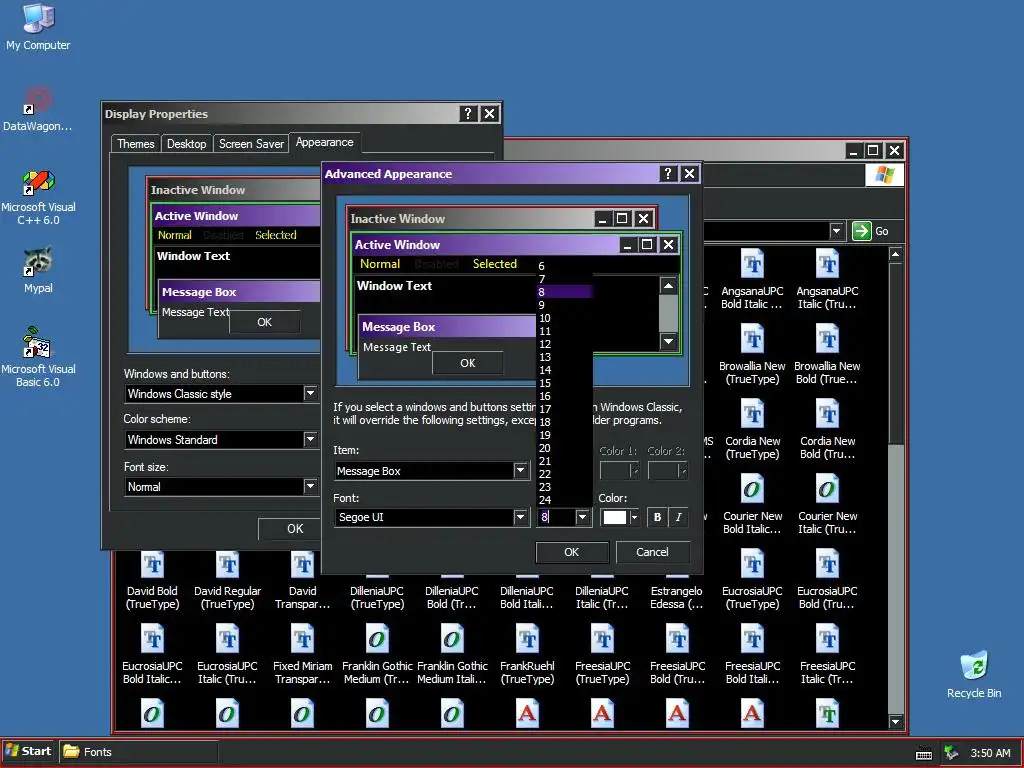
Task: Launch Microsoft Visual C++ 6.0 shortcut
Action: click(38, 197)
